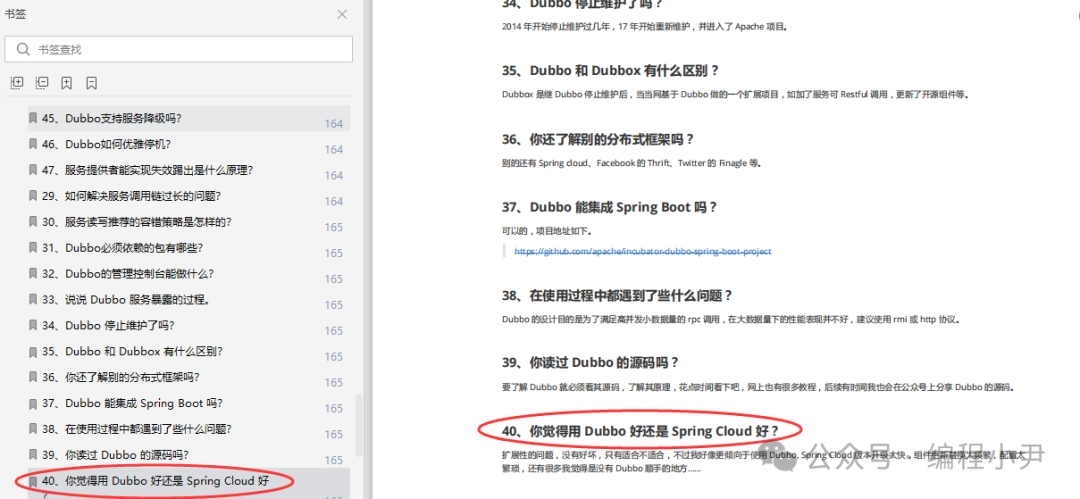
Task: Click the ribbon icon beside 47、服务提供者能实现失效踢出
Action: pyautogui.click(x=33, y=170)
